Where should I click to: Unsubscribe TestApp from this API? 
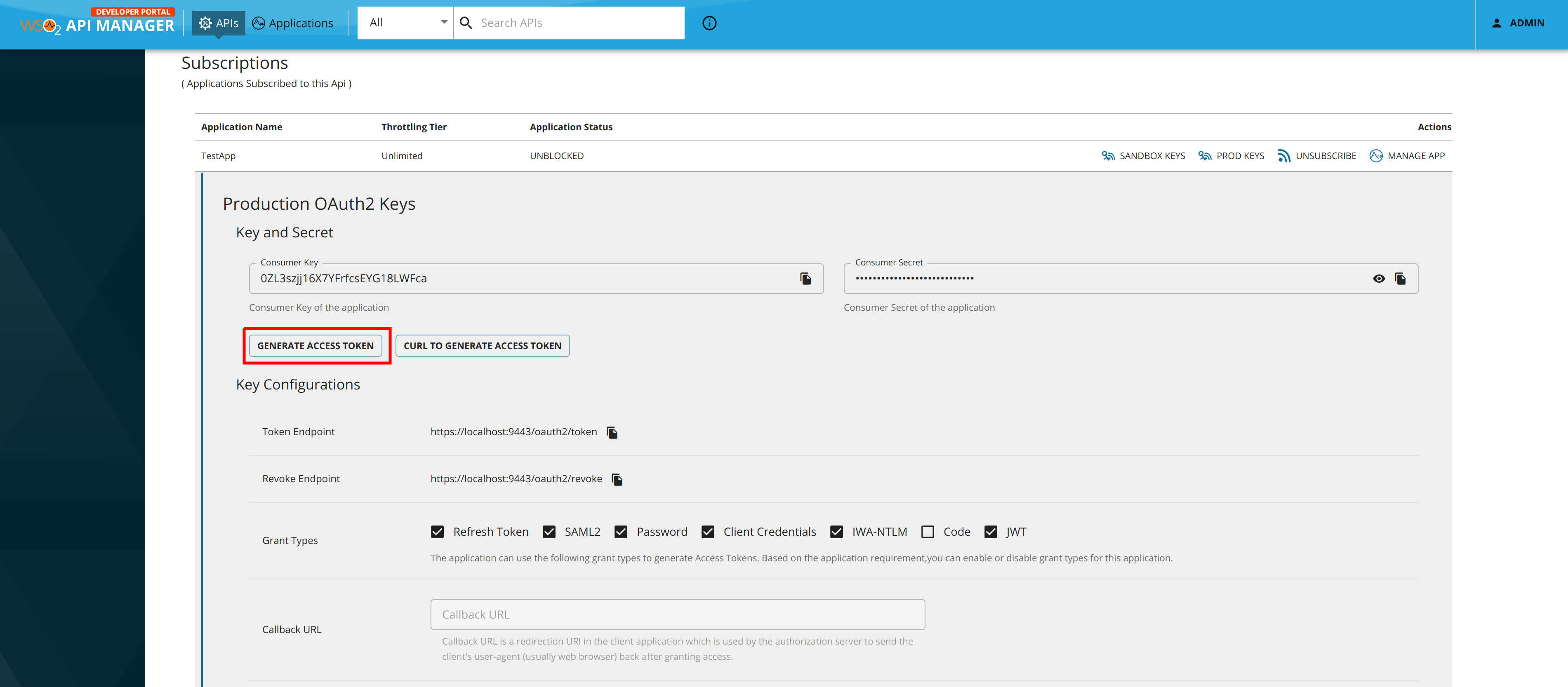pos(1316,155)
